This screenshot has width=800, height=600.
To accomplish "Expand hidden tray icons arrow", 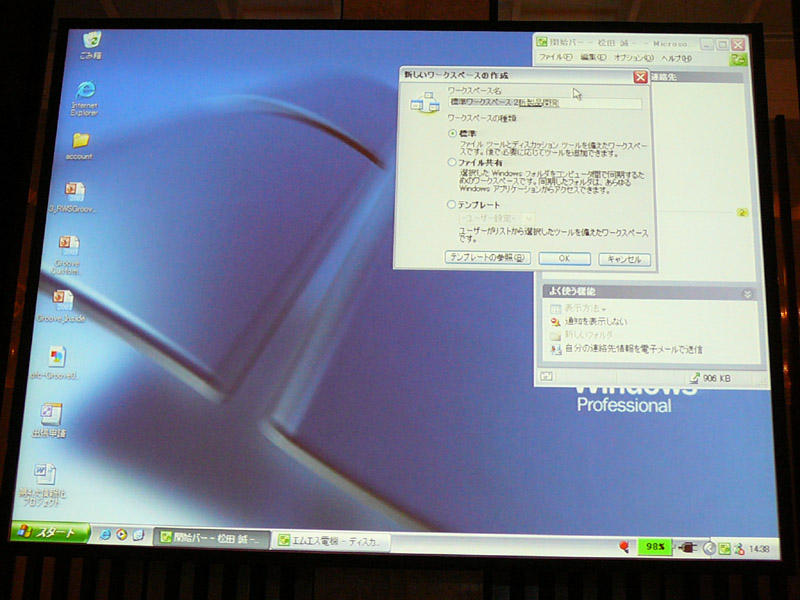I will (709, 548).
